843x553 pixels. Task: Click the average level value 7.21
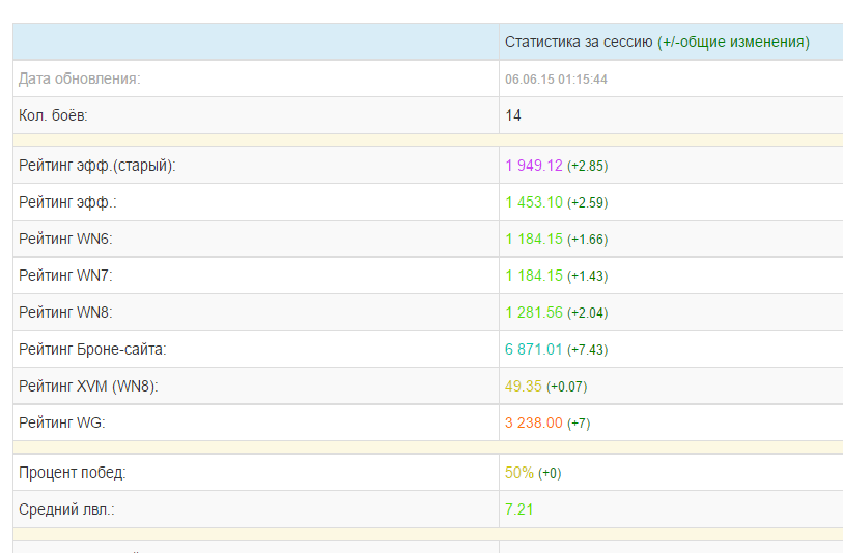(x=519, y=509)
